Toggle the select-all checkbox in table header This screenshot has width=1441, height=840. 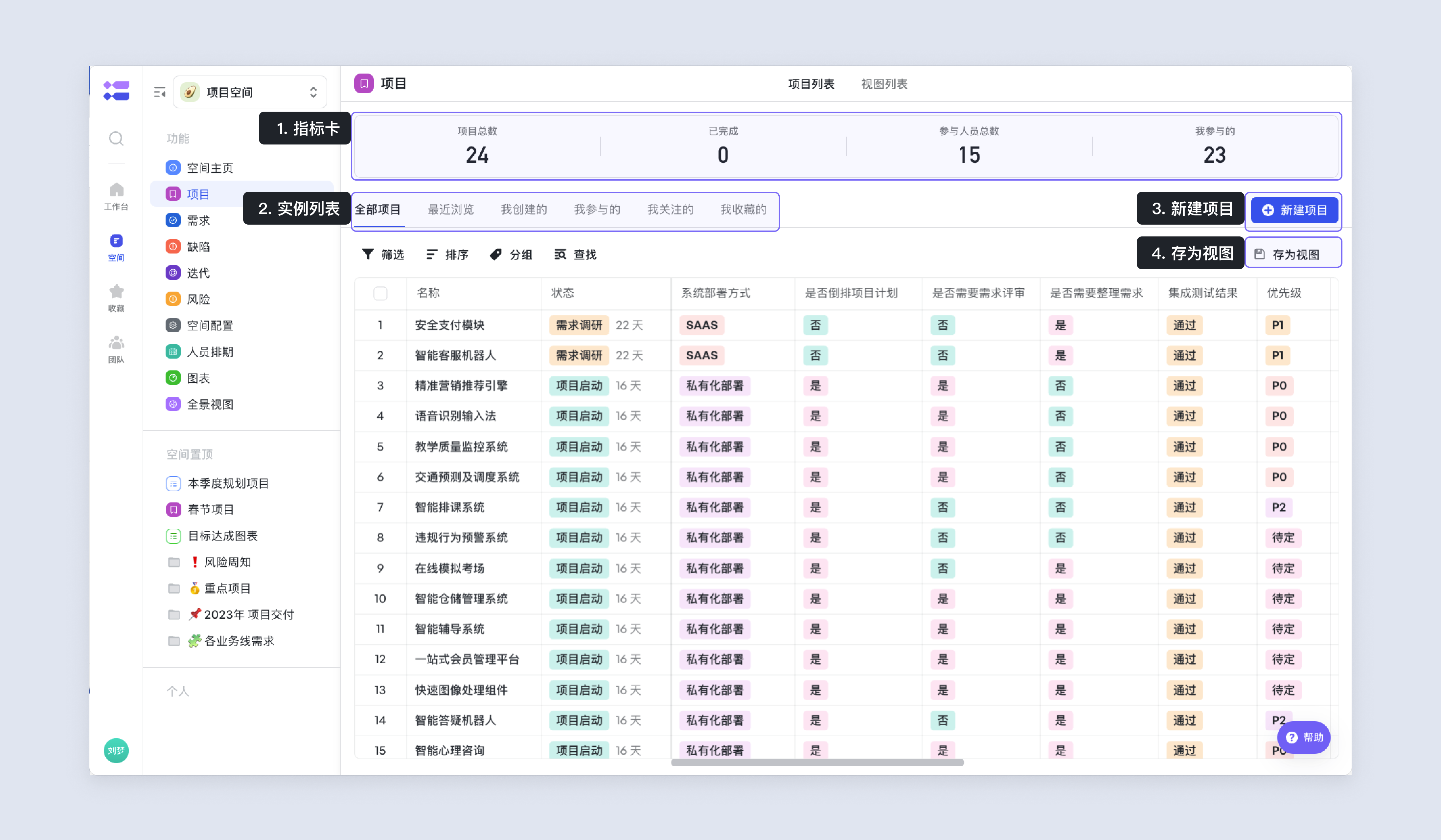click(x=380, y=293)
